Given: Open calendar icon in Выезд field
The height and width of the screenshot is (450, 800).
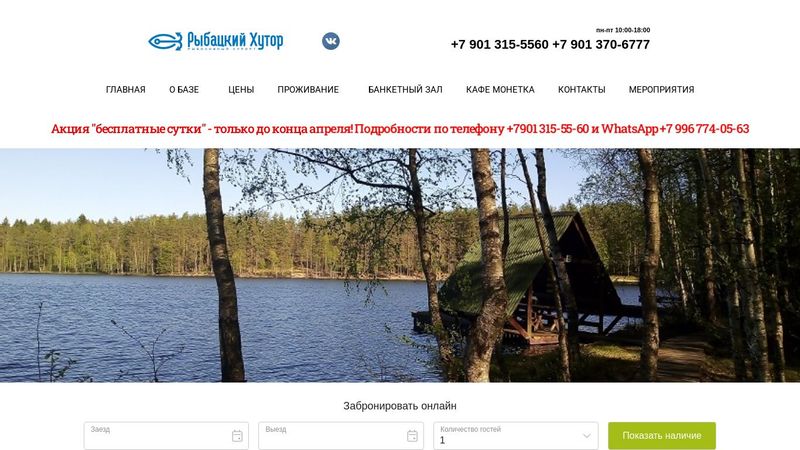Looking at the screenshot, I should click(x=412, y=436).
